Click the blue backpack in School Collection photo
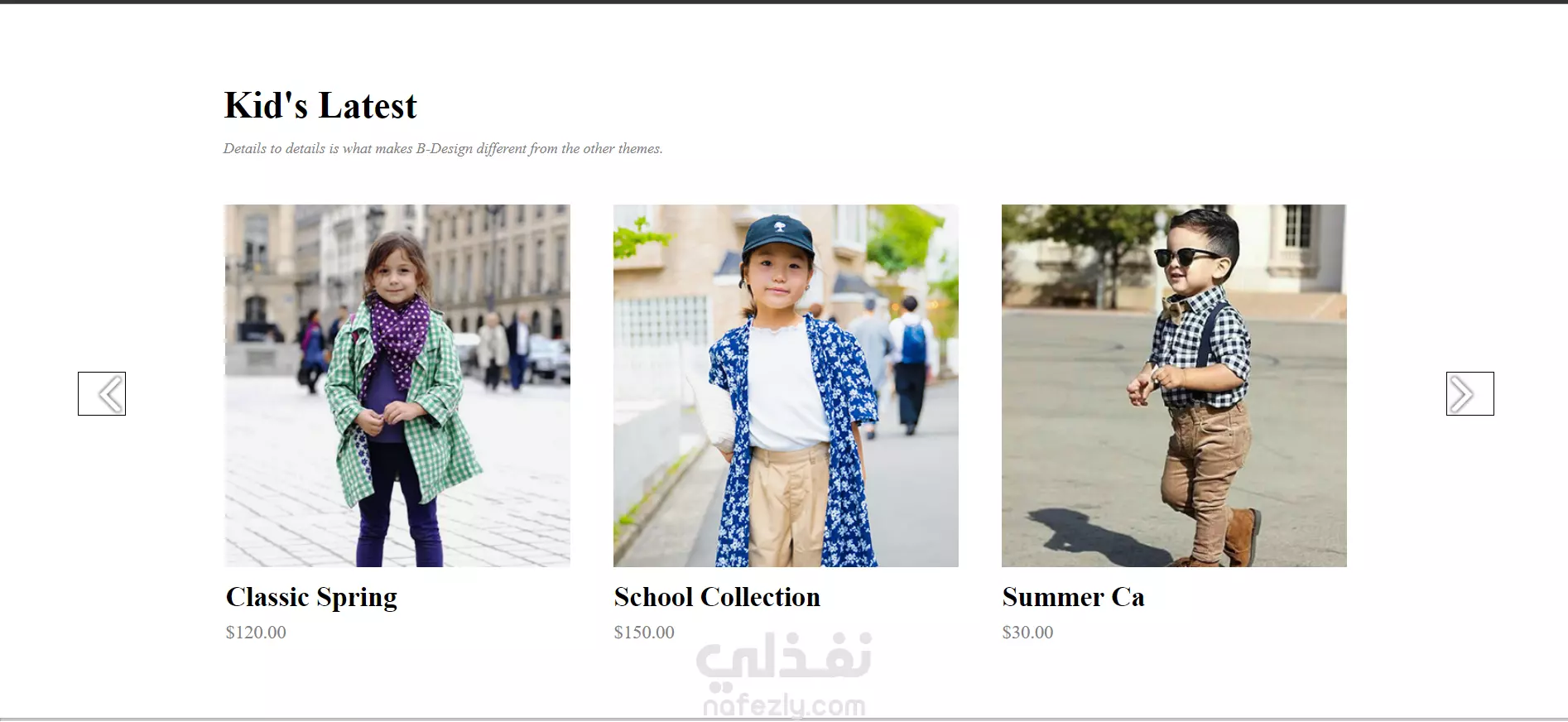 914,342
